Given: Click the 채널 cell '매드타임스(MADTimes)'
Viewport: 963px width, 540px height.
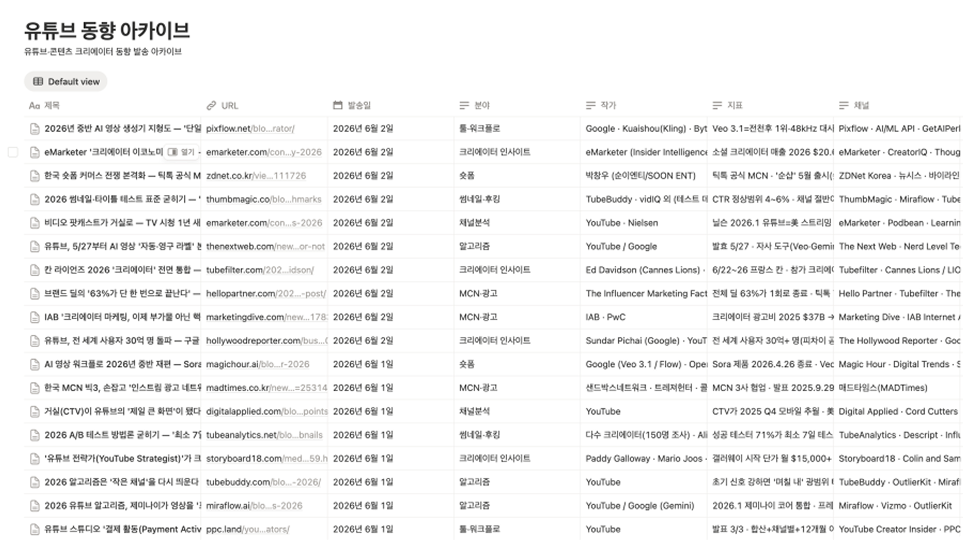Looking at the screenshot, I should [x=883, y=388].
